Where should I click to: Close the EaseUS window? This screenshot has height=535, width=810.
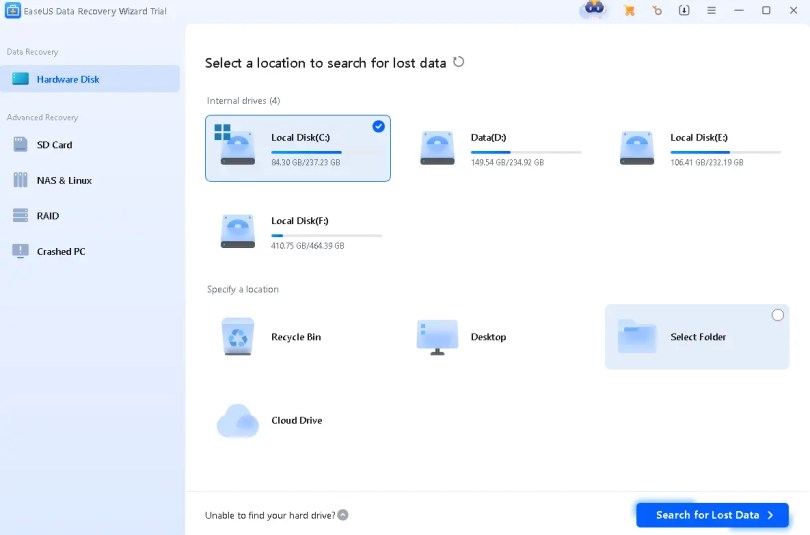pyautogui.click(x=793, y=10)
